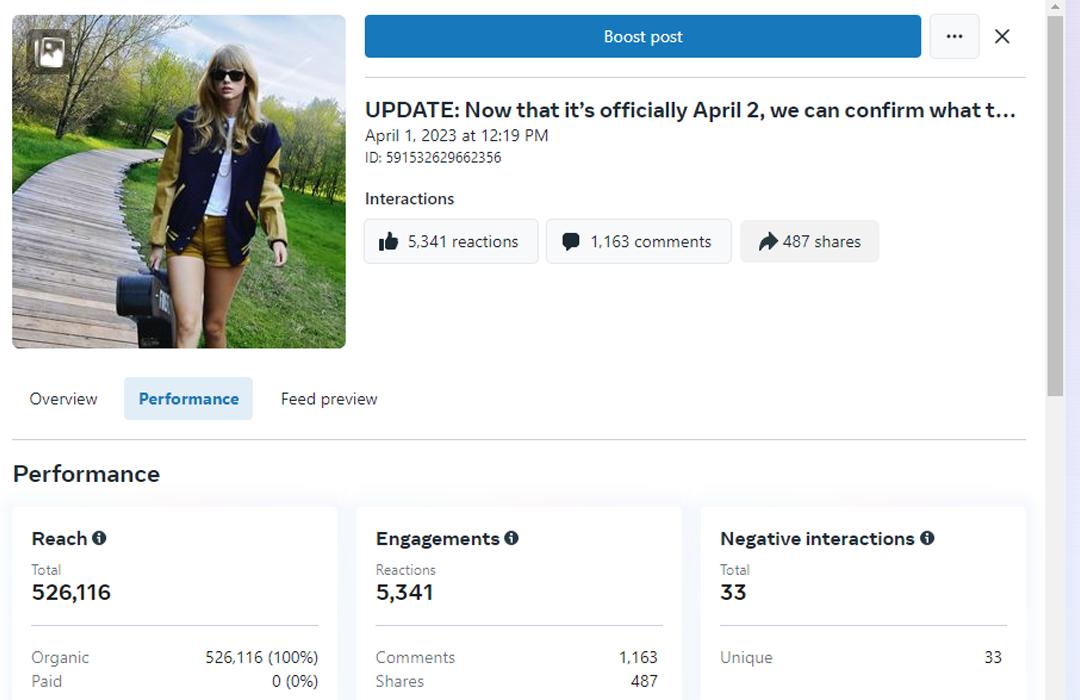Image resolution: width=1080 pixels, height=700 pixels.
Task: Click the photo album icon on the thumbnail
Action: (x=49, y=50)
